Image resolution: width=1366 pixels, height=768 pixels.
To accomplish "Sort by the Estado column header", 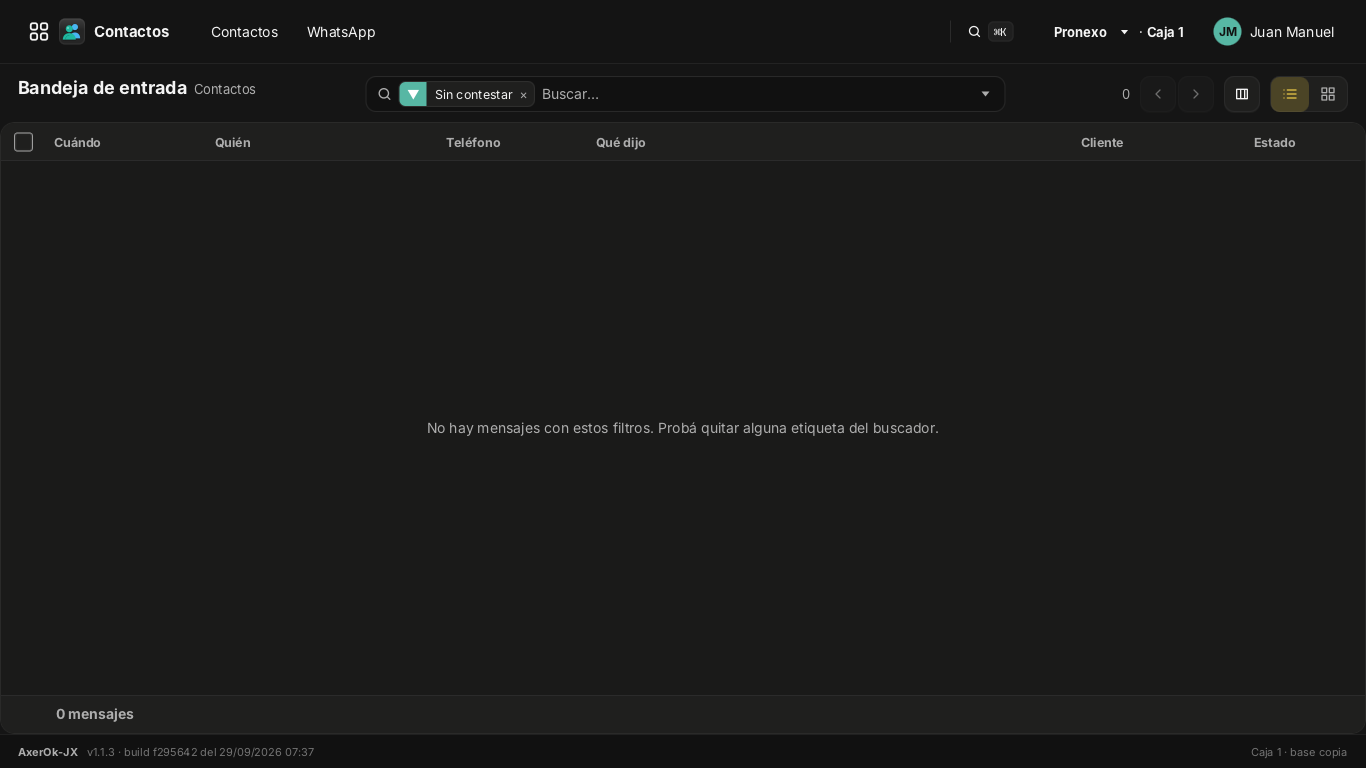I will (x=1275, y=143).
